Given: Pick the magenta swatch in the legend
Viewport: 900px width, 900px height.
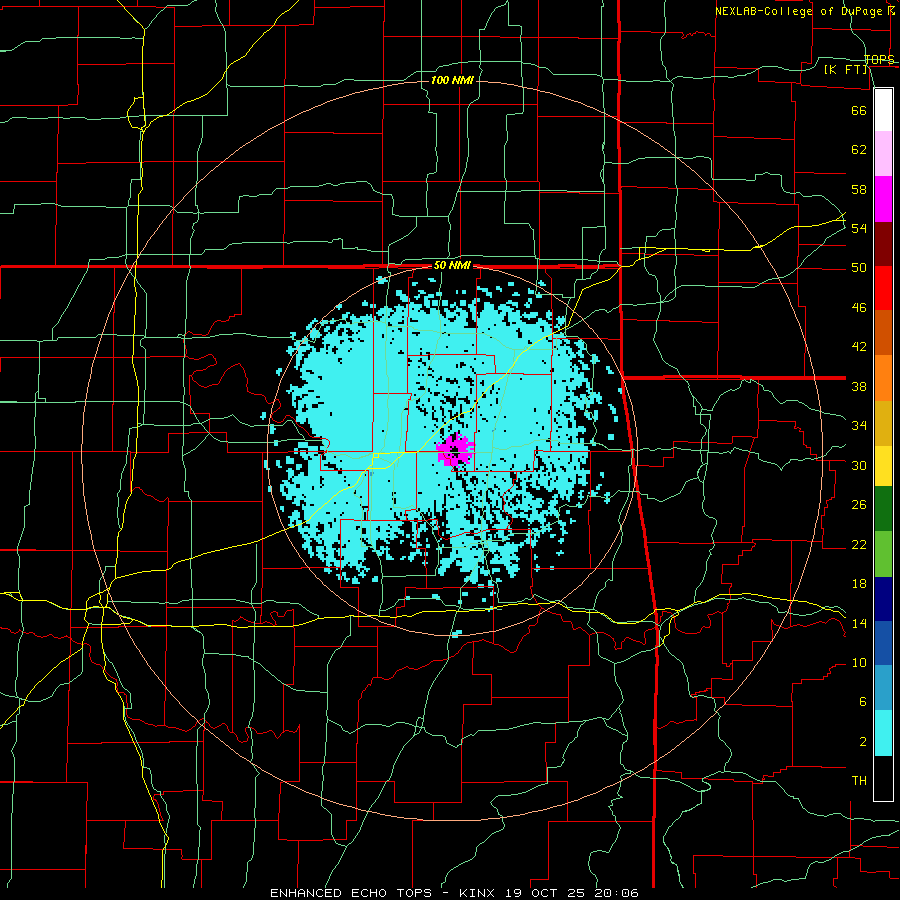Looking at the screenshot, I should 883,199.
